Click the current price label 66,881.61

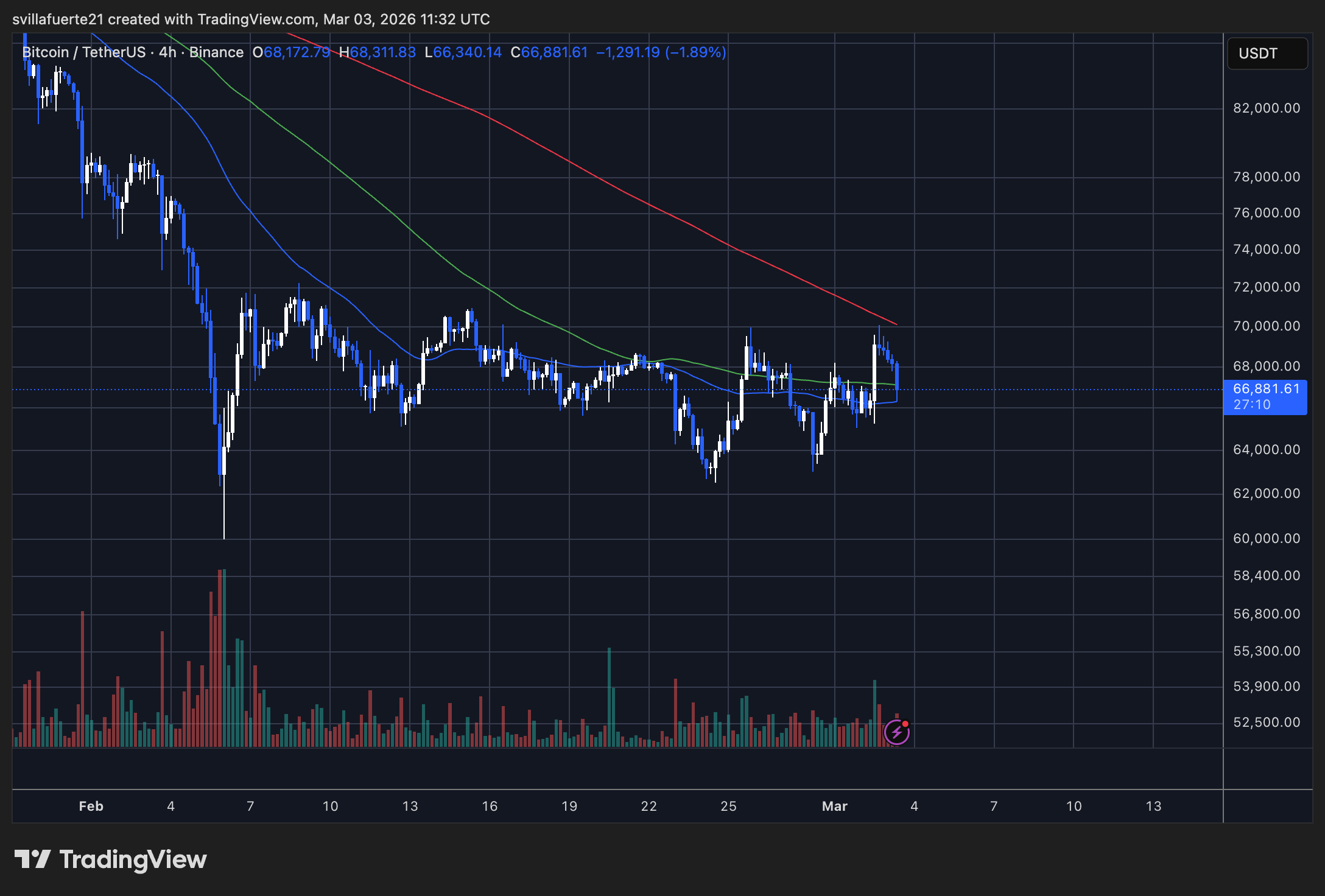pyautogui.click(x=1265, y=389)
